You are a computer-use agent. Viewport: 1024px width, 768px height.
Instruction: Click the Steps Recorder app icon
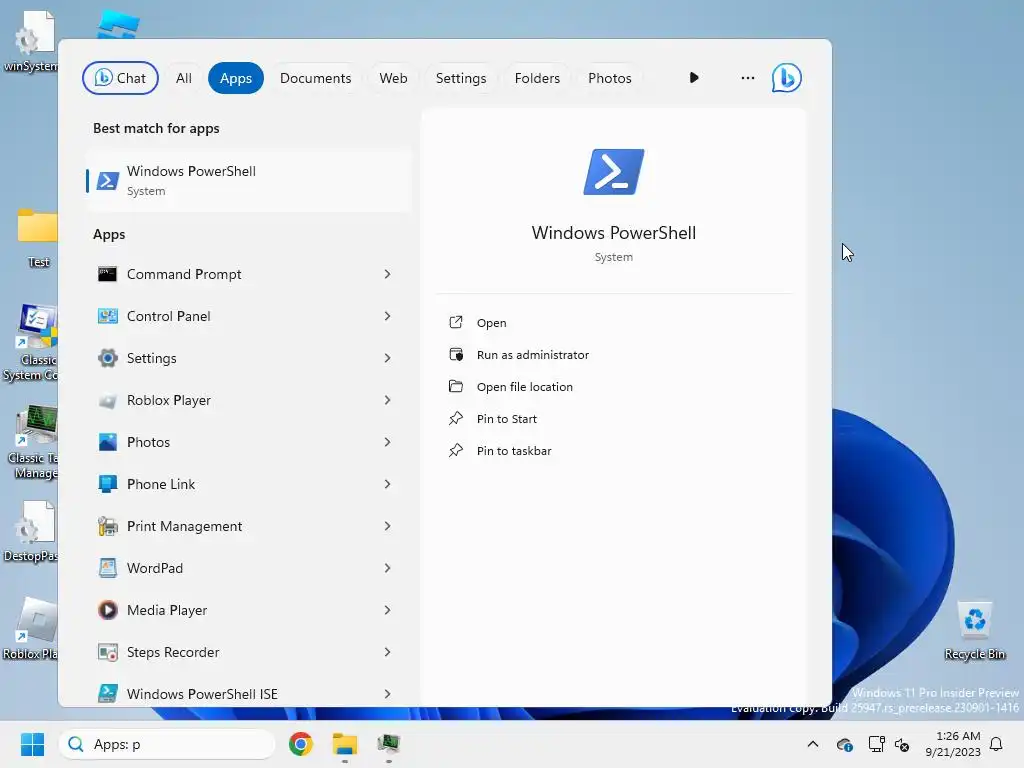(107, 652)
